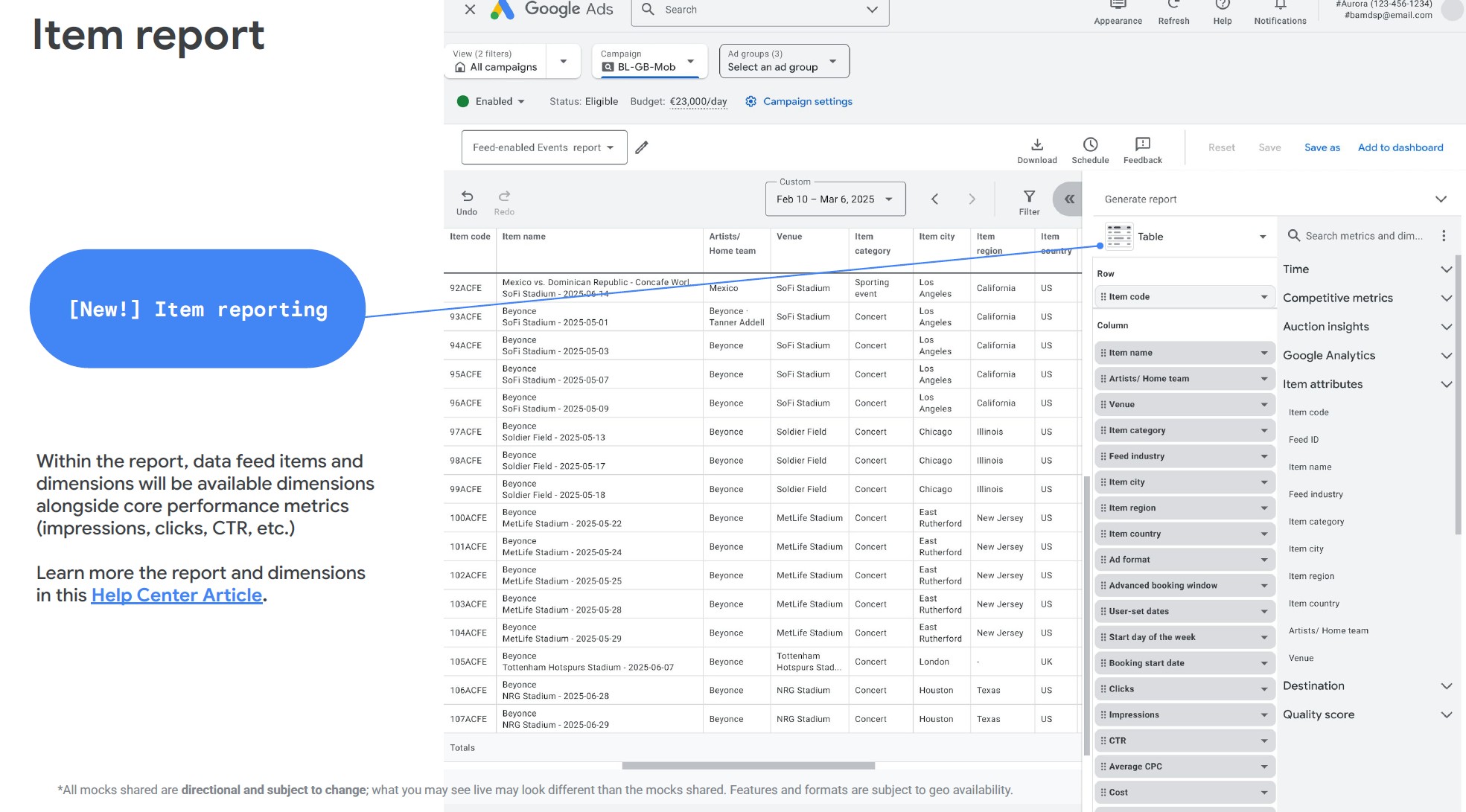Select Item country in Item attributes list

tap(1314, 604)
